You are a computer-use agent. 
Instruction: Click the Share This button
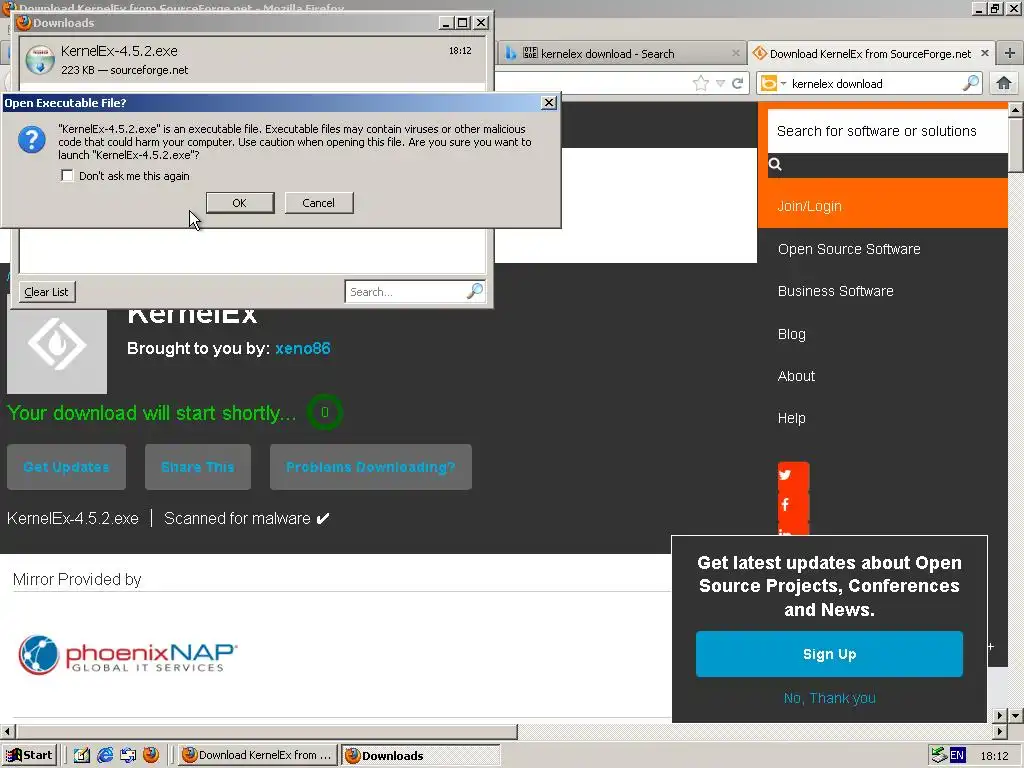[198, 467]
